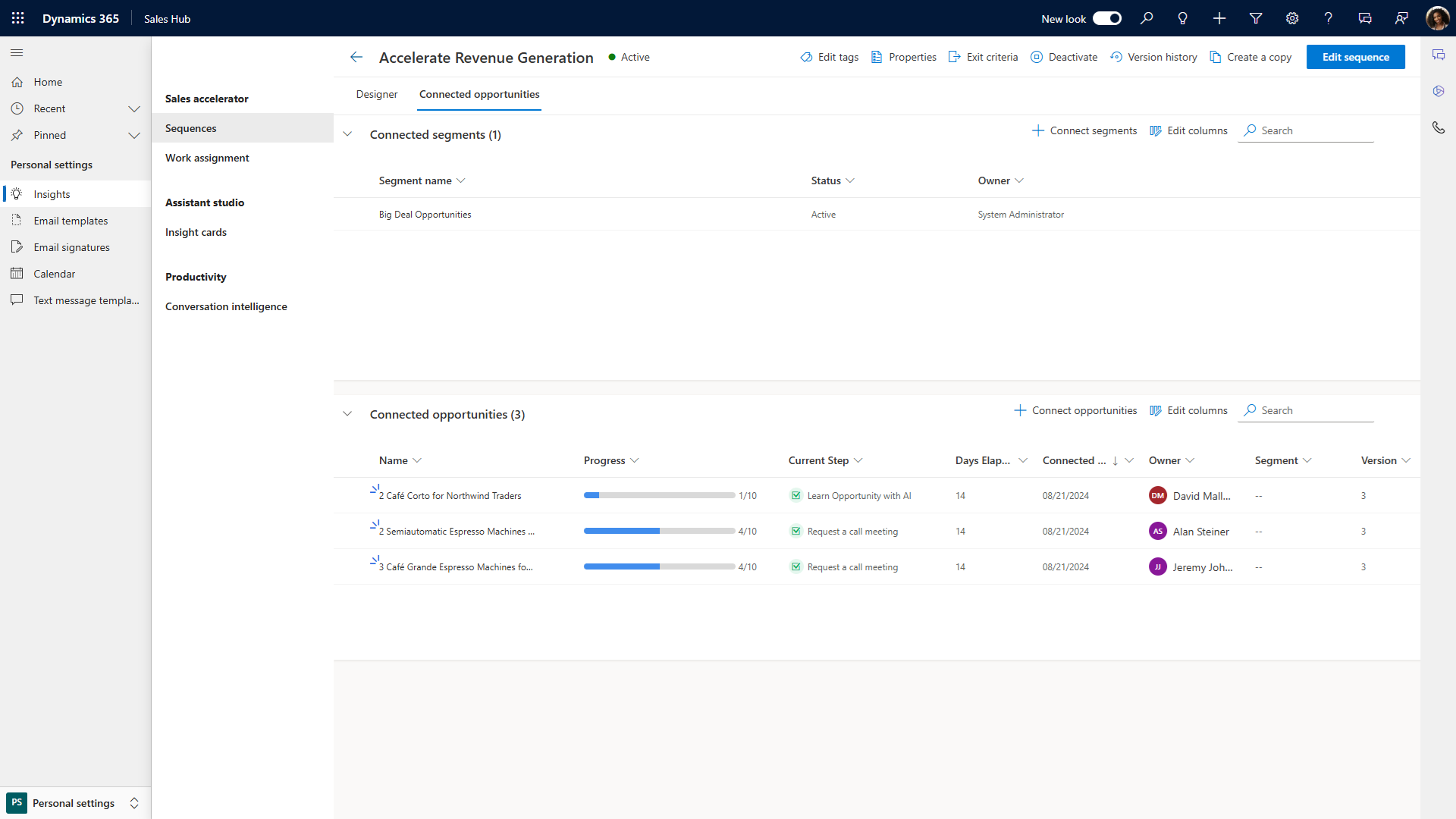
Task: Open Copilot from the right sidebar
Action: coord(1439,91)
